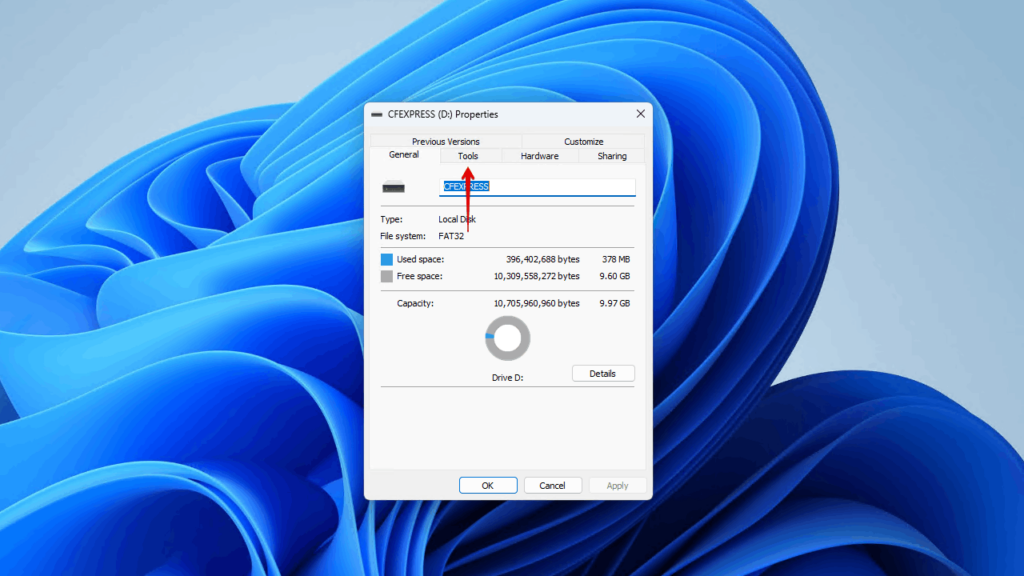The height and width of the screenshot is (576, 1024).
Task: Apply the drive label change
Action: (x=617, y=485)
